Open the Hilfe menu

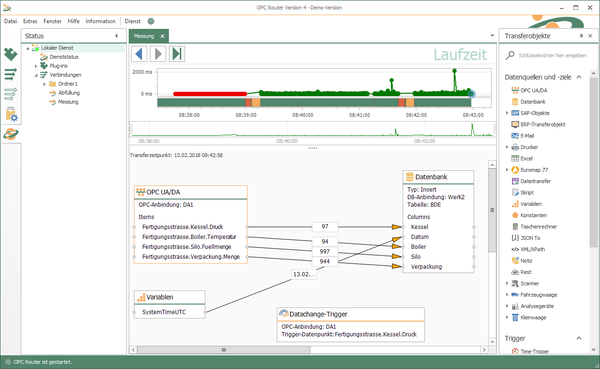point(73,21)
